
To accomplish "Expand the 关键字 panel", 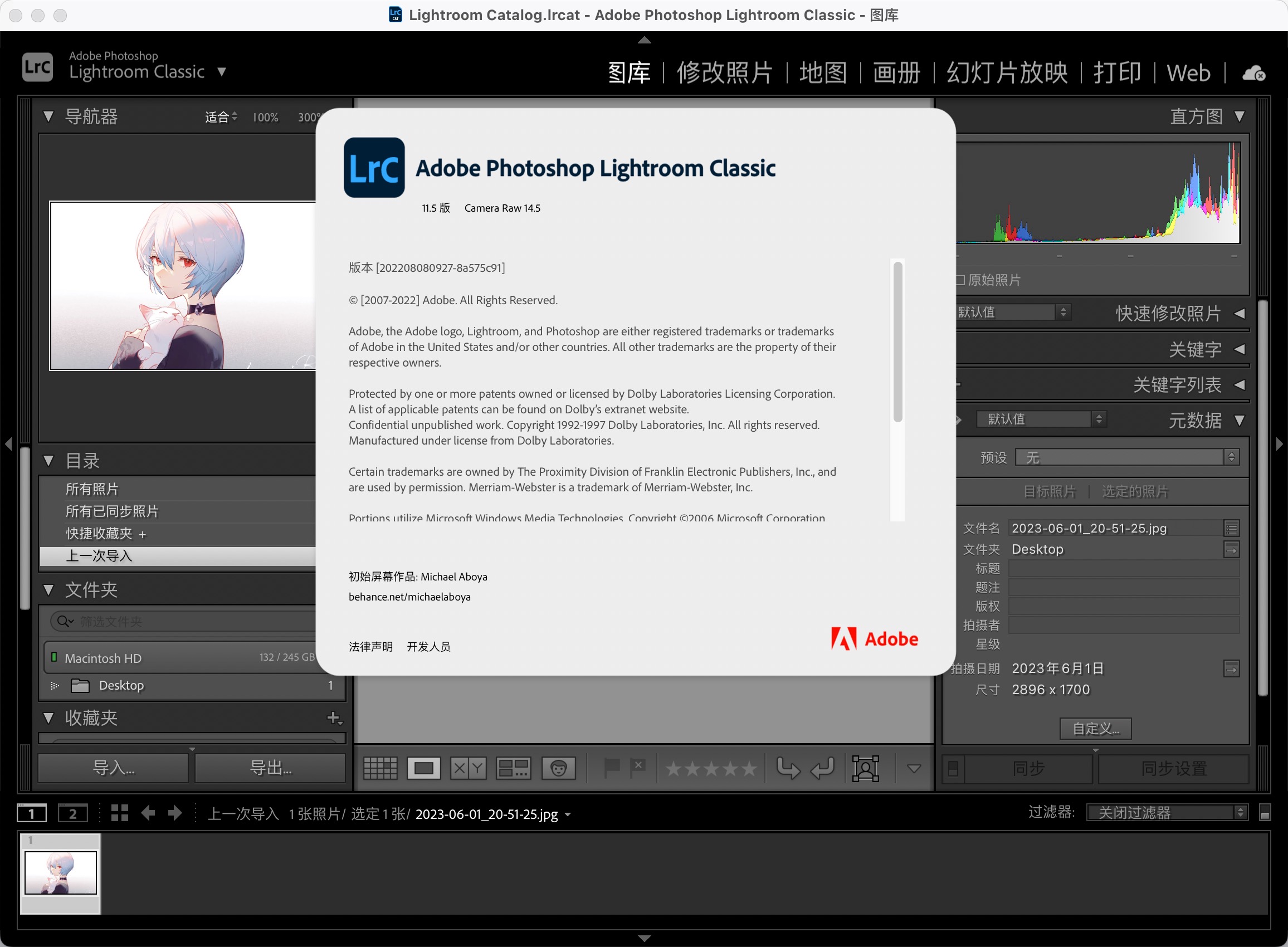I will [x=1240, y=349].
